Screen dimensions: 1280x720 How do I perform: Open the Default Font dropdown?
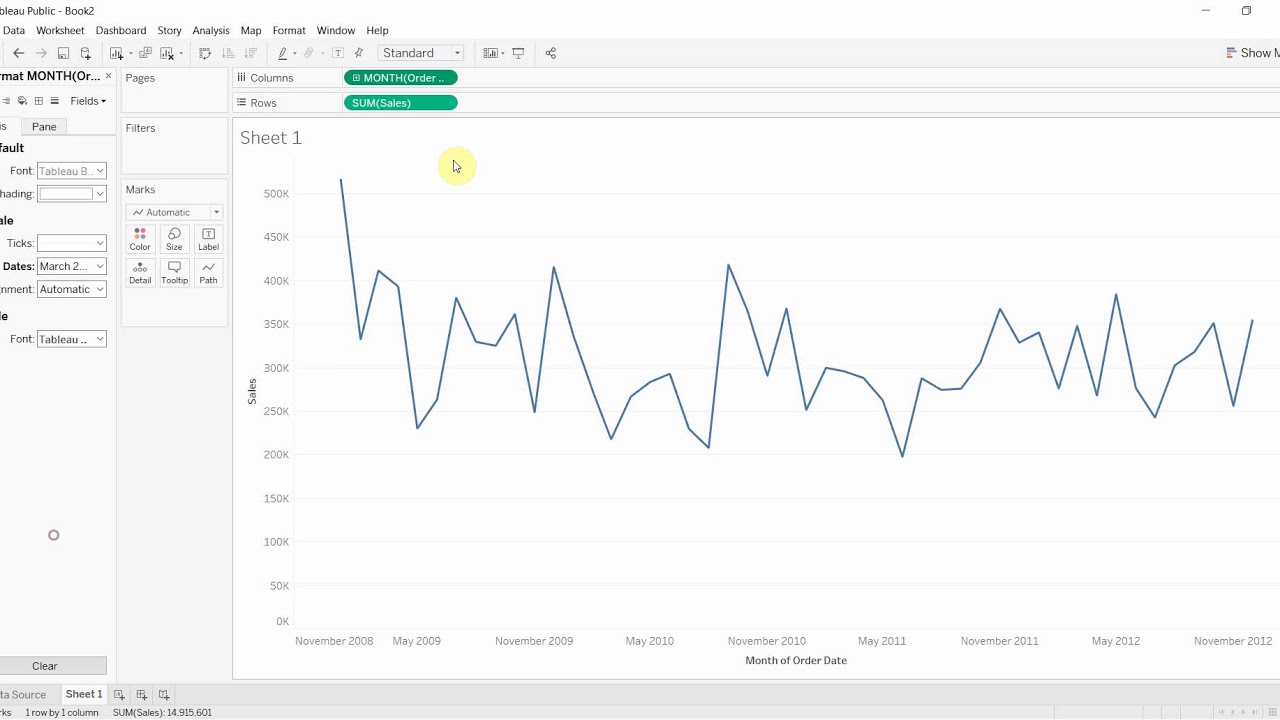pyautogui.click(x=71, y=171)
